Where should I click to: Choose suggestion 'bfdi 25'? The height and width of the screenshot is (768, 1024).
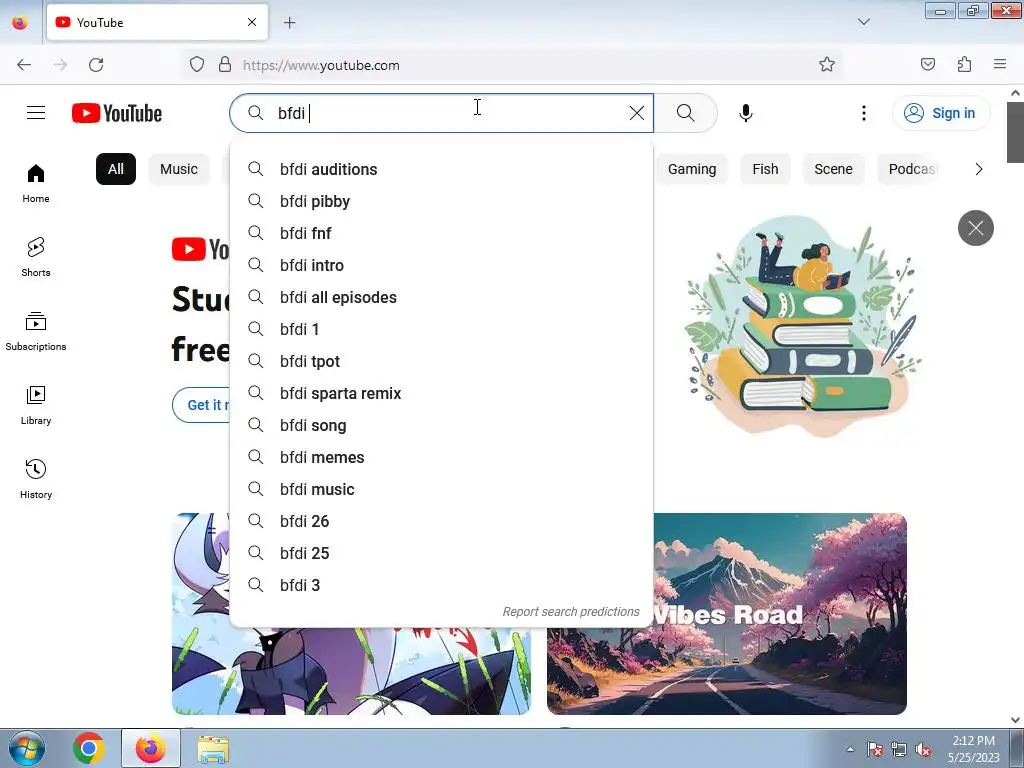pyautogui.click(x=441, y=553)
